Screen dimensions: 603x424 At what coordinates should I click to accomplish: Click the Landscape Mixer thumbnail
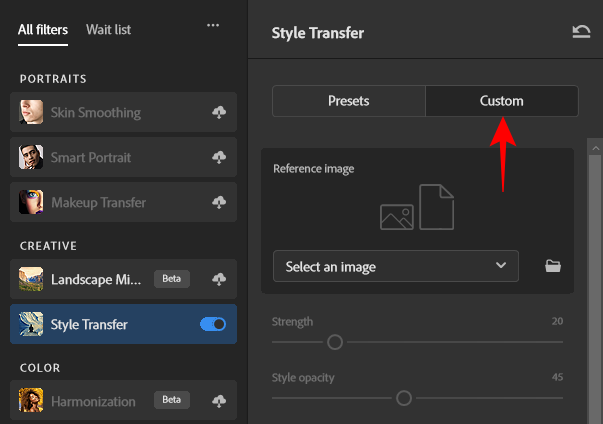tap(31, 279)
